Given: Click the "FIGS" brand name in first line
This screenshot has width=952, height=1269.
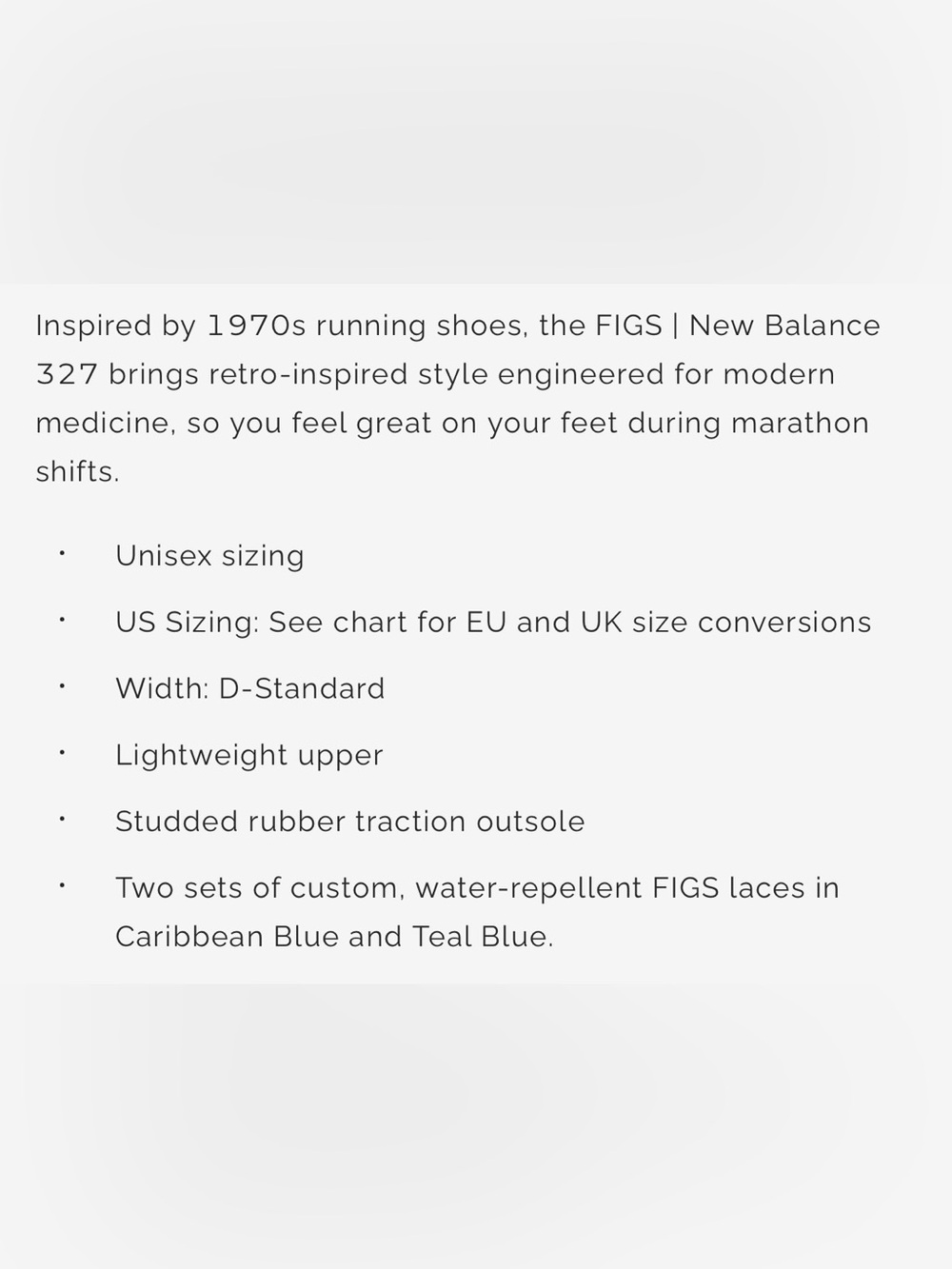Looking at the screenshot, I should [x=628, y=326].
